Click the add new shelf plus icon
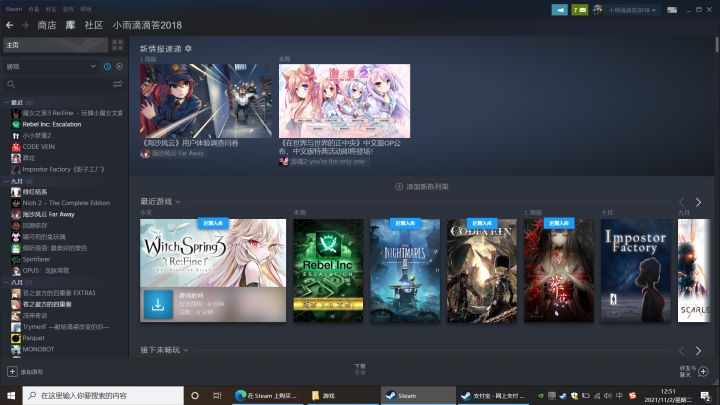Viewport: 720px width, 405px height. pyautogui.click(x=399, y=186)
